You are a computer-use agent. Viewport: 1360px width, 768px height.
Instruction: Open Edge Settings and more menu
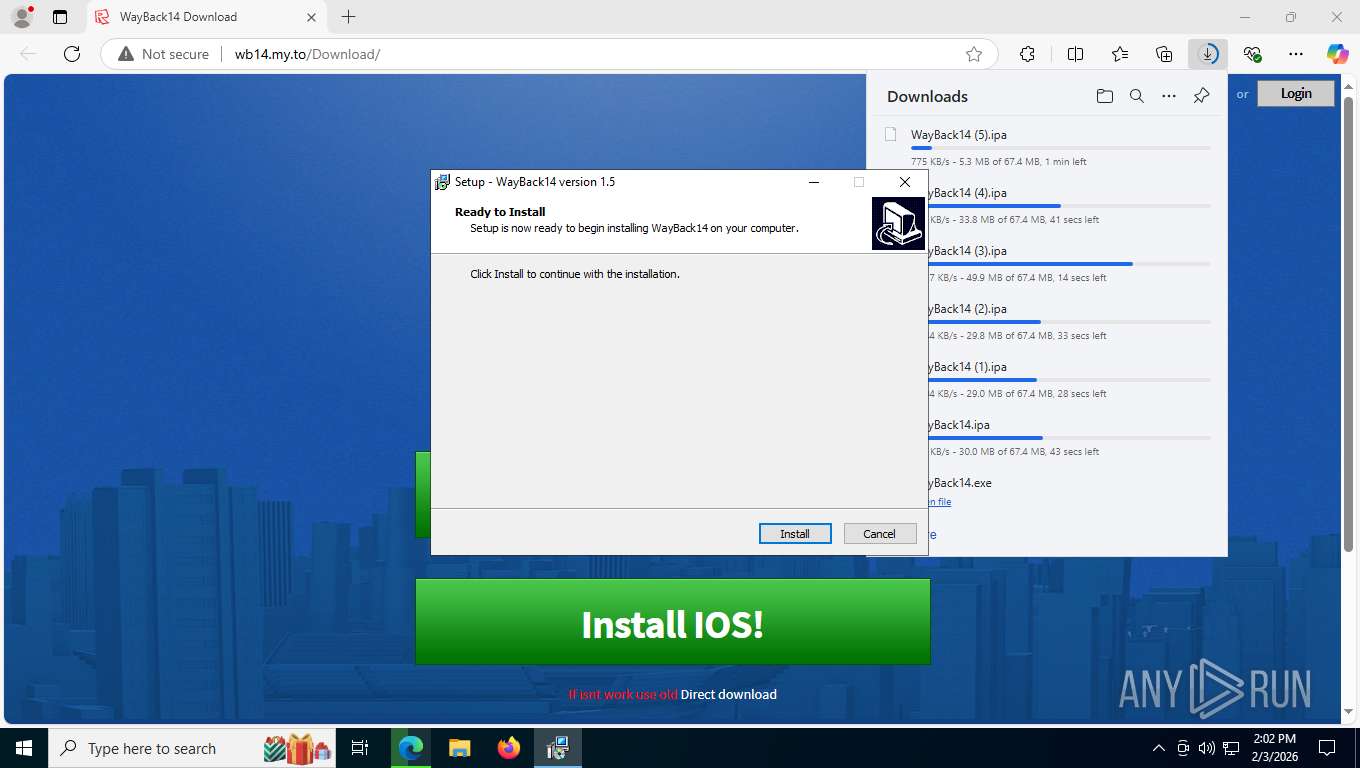pos(1296,54)
